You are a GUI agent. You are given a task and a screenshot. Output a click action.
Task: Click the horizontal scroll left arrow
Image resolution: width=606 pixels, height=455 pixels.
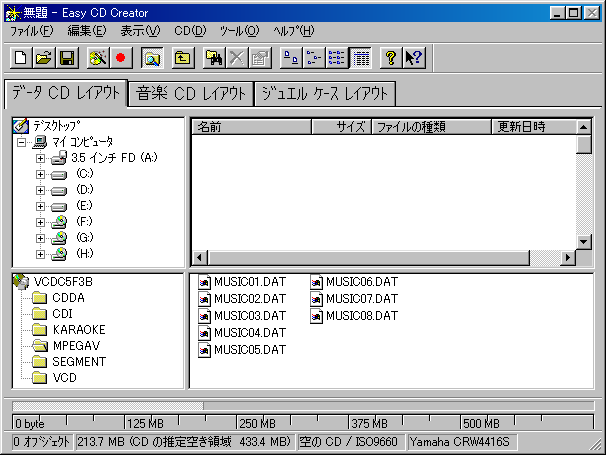pos(199,257)
